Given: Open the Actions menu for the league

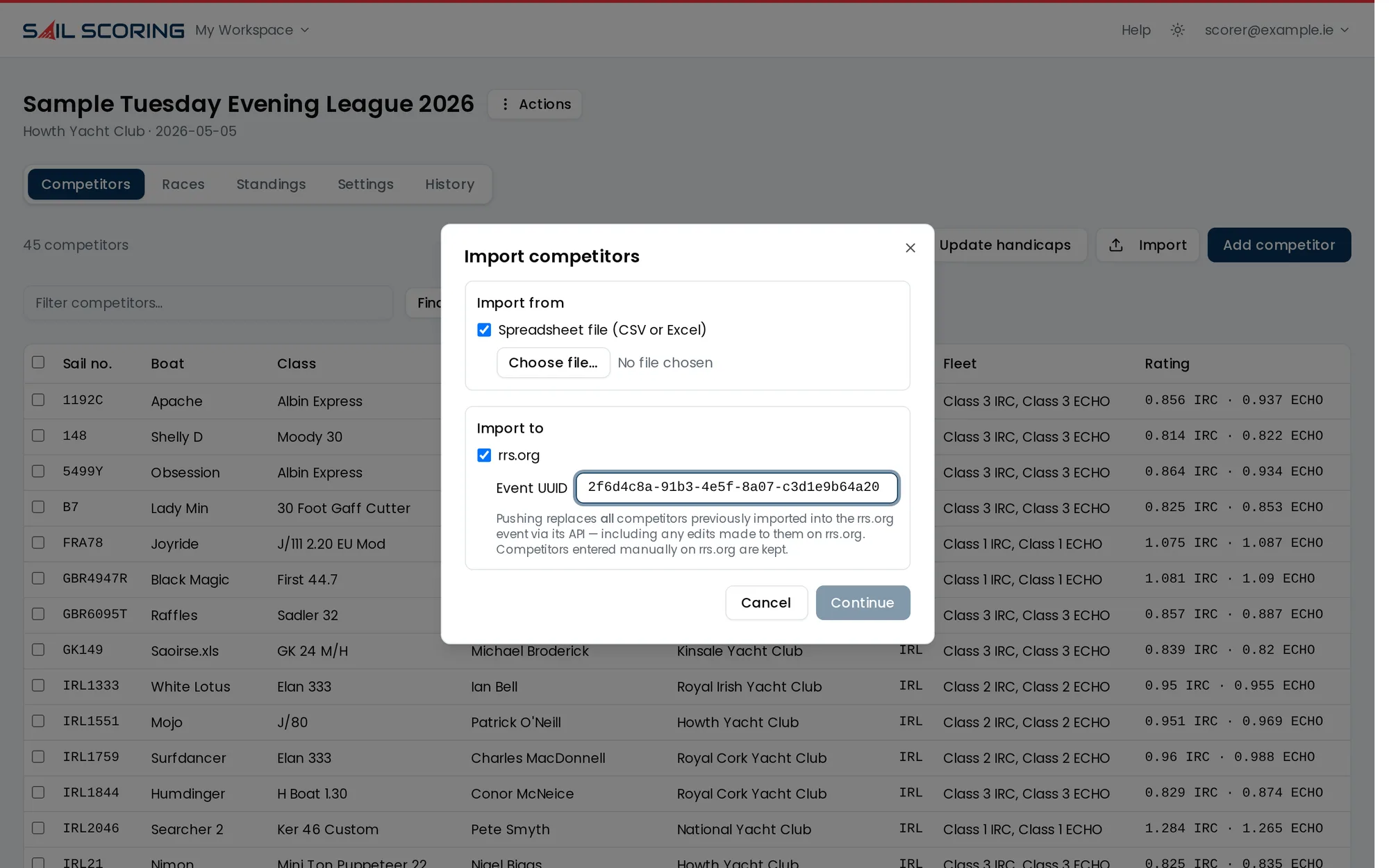Looking at the screenshot, I should [535, 104].
